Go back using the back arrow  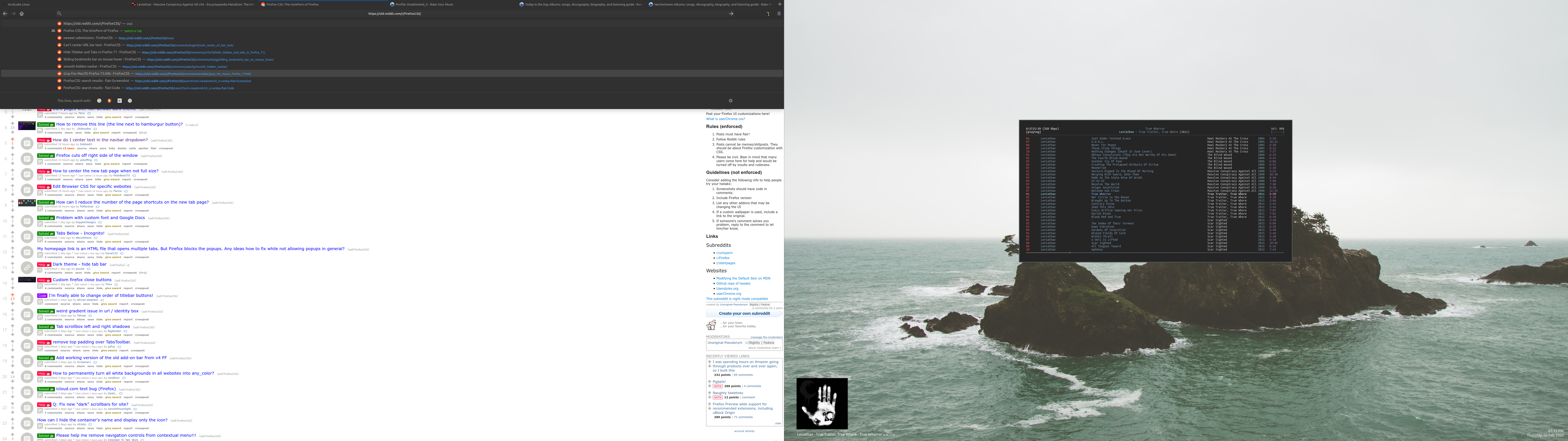(x=5, y=13)
